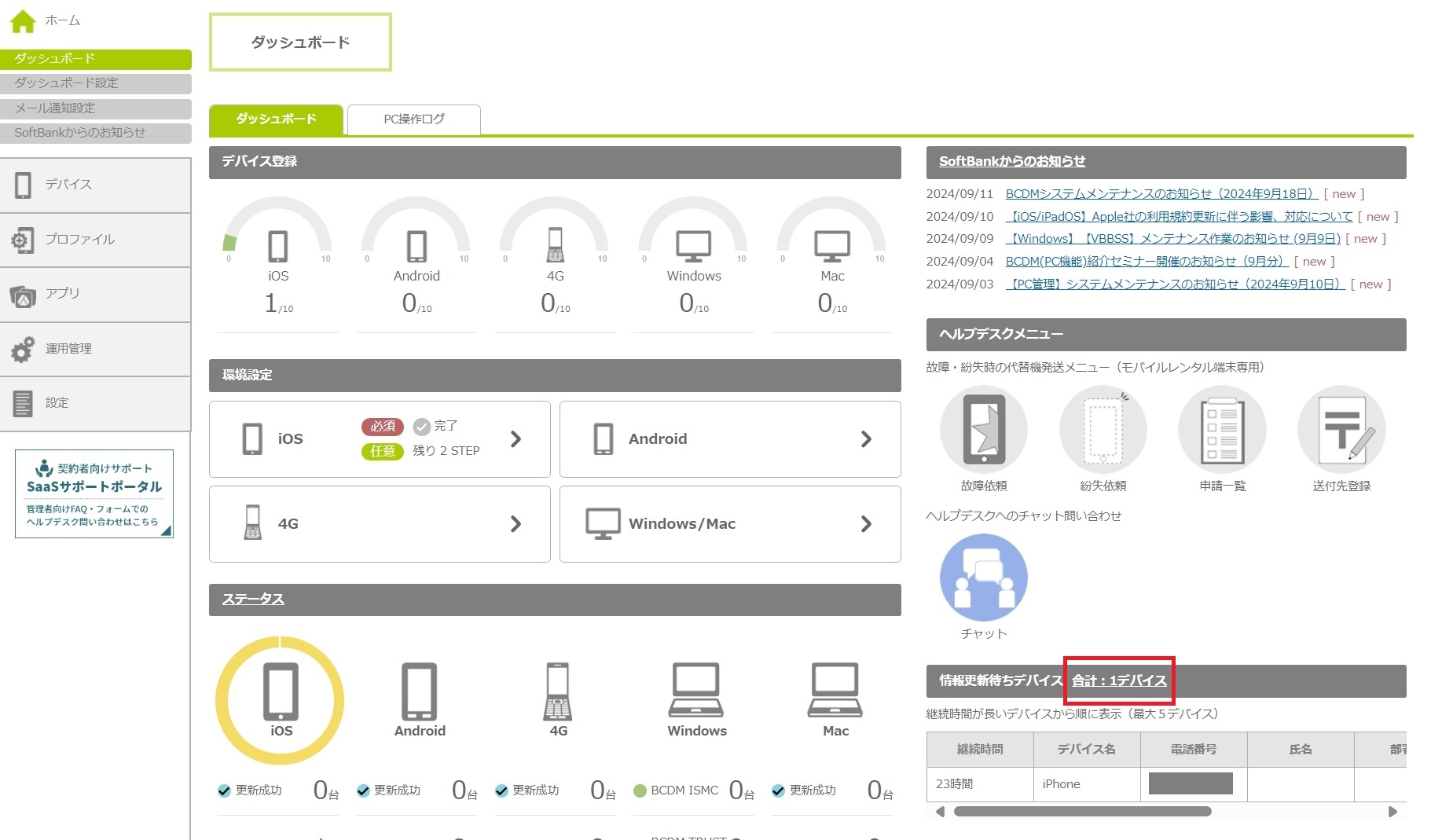Expand the iOS environment settings row

click(x=380, y=439)
